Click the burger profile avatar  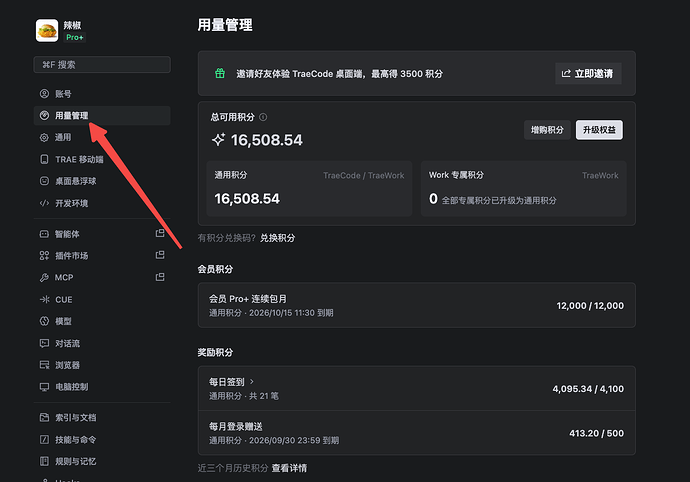coord(47,30)
